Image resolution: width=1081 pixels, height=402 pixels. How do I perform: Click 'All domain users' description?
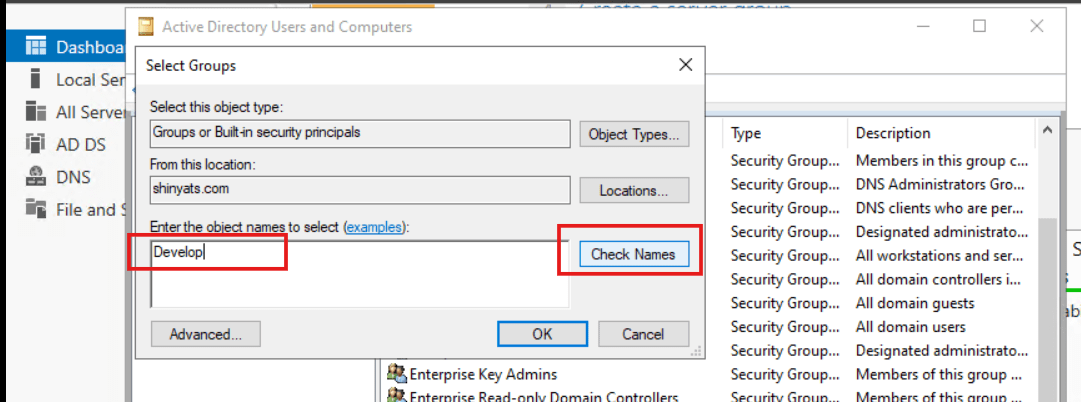pos(911,326)
